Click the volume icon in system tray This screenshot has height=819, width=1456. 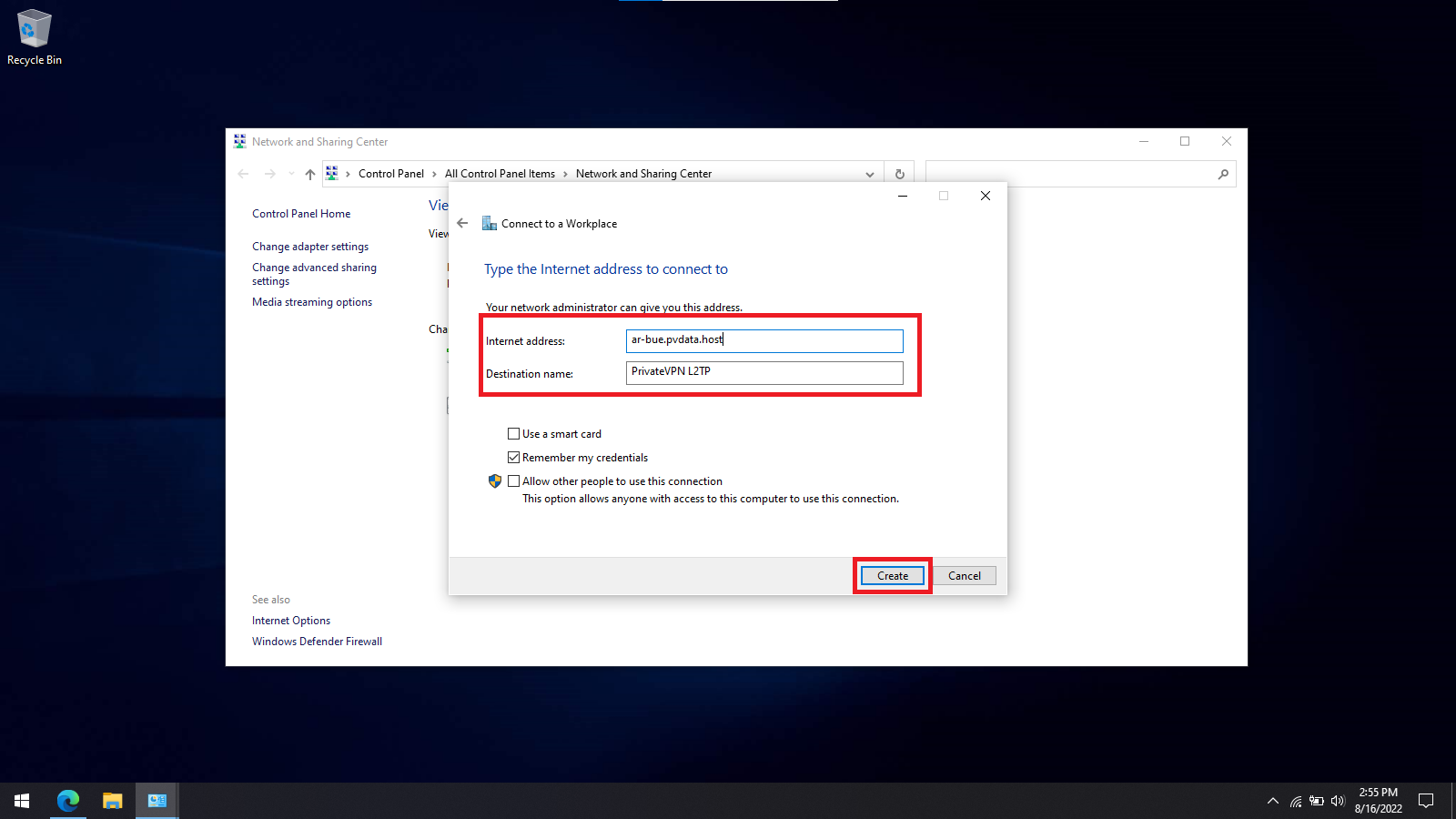click(x=1337, y=801)
